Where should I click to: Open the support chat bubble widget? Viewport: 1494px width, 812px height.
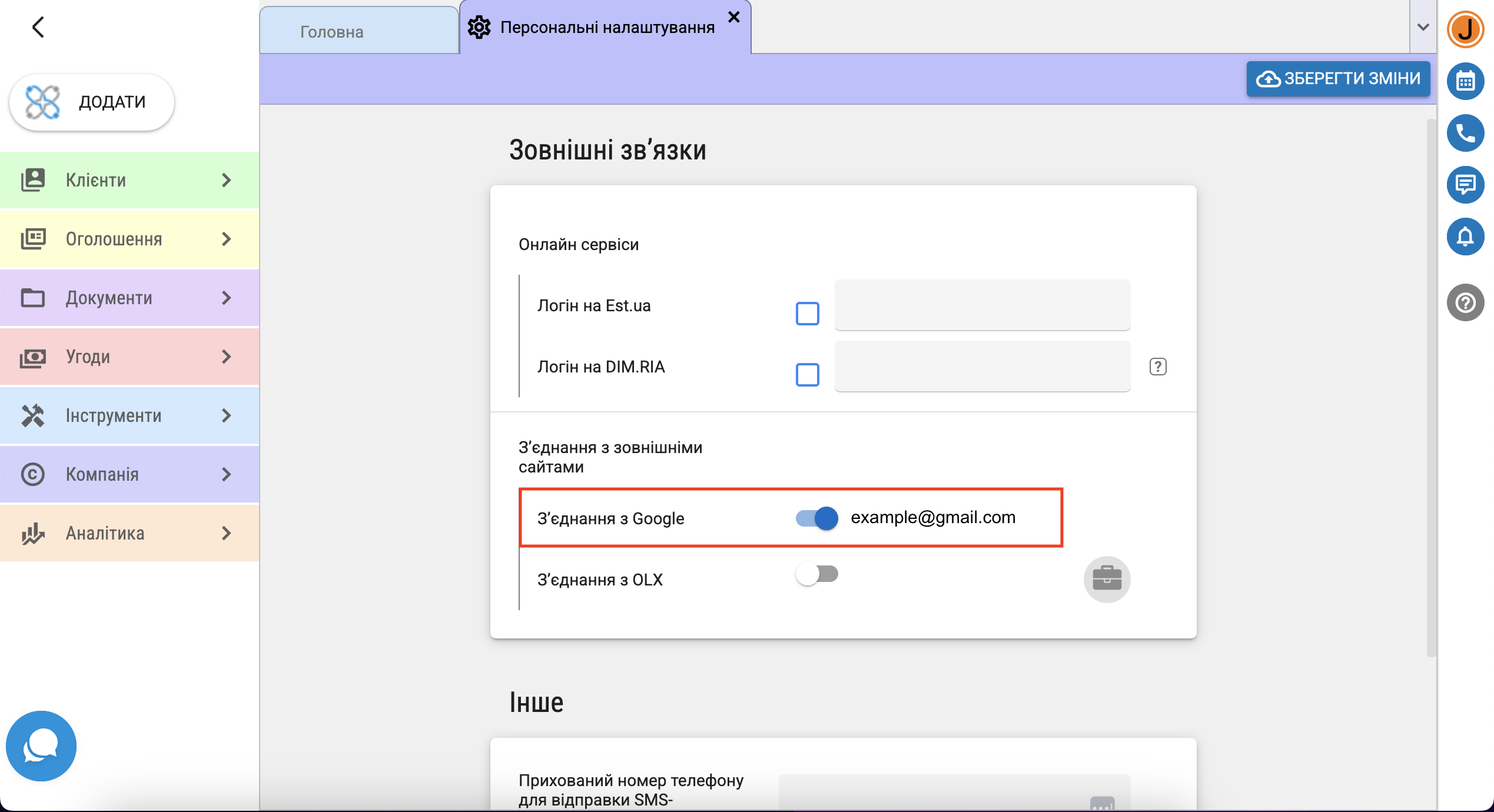(x=41, y=746)
